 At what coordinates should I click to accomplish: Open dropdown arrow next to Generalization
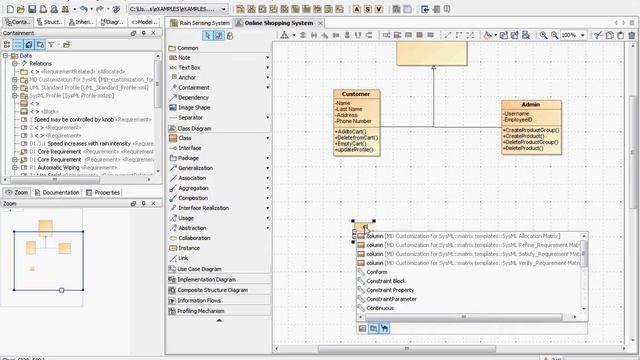point(268,168)
